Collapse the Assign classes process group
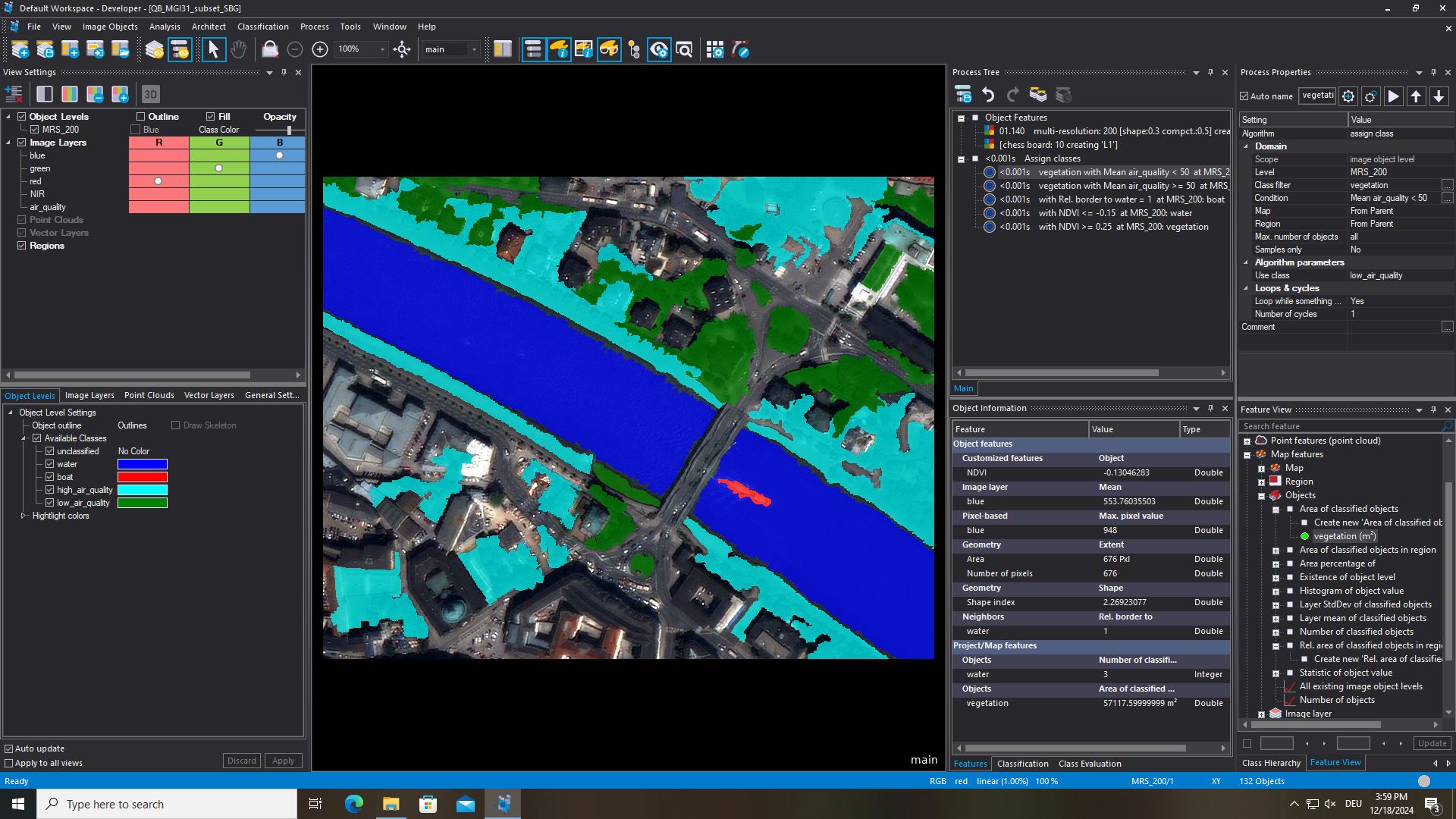 click(x=961, y=159)
